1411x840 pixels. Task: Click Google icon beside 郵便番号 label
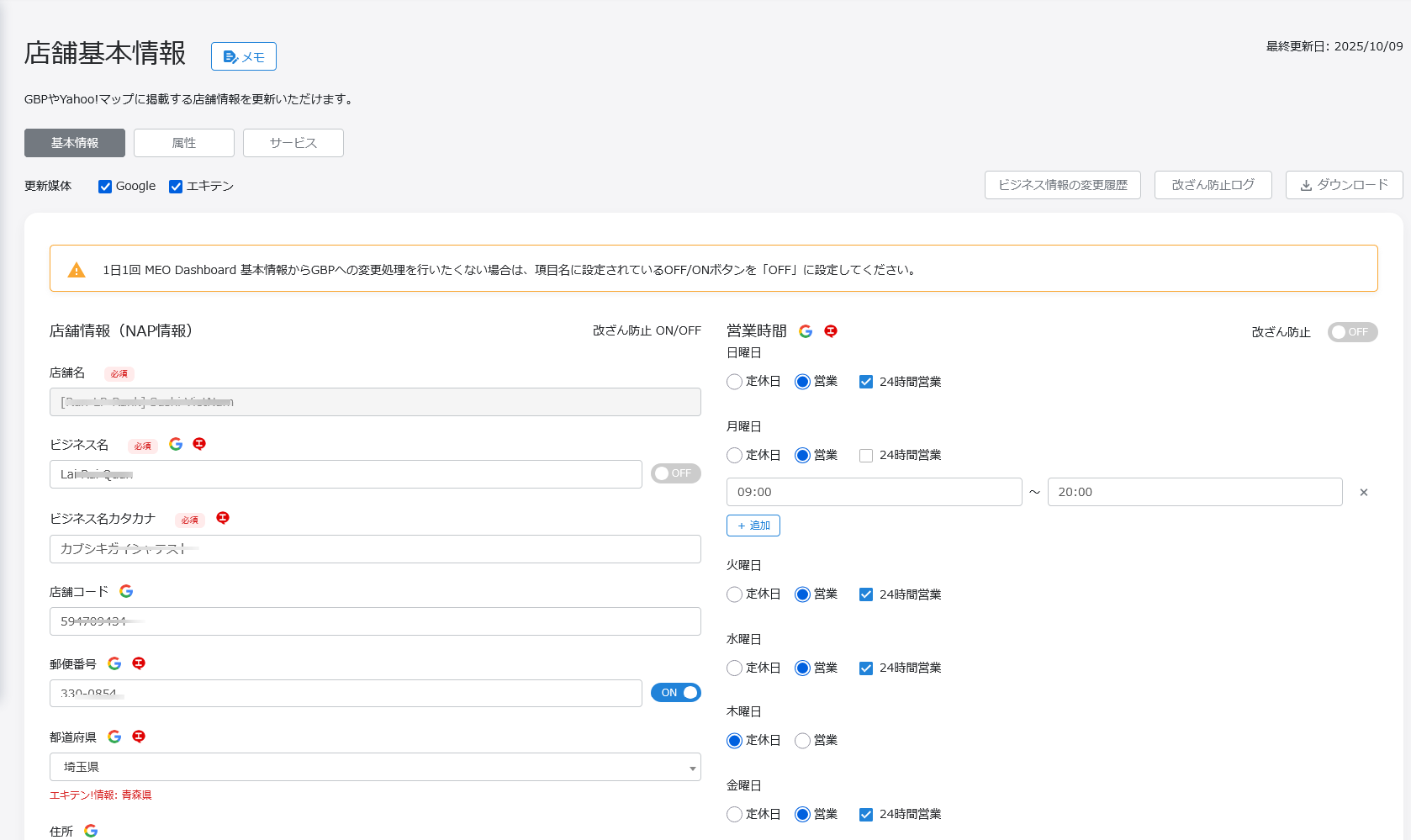114,663
